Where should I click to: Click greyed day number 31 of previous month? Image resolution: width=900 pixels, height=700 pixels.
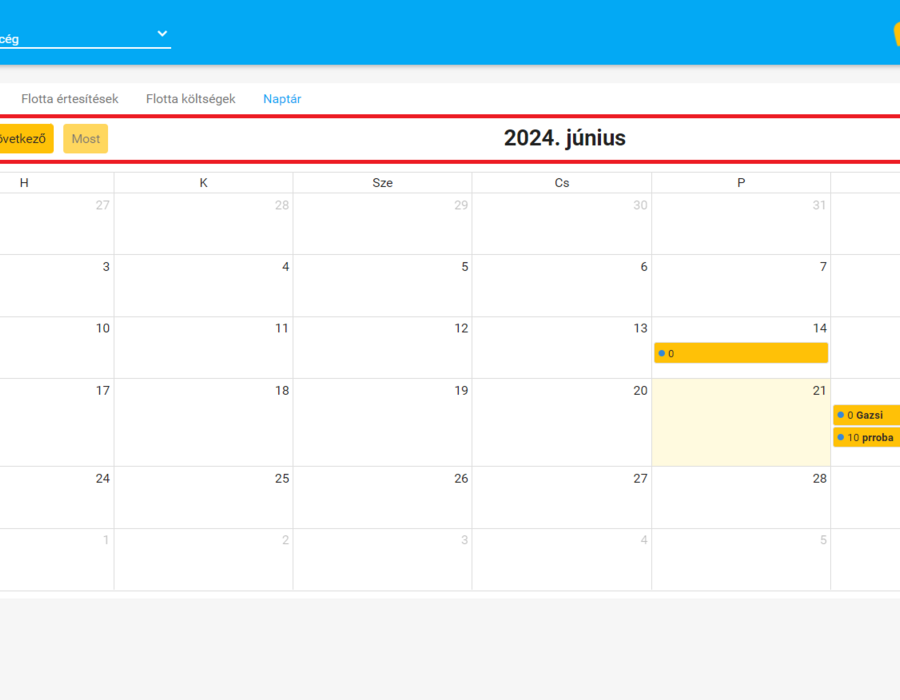tap(820, 205)
